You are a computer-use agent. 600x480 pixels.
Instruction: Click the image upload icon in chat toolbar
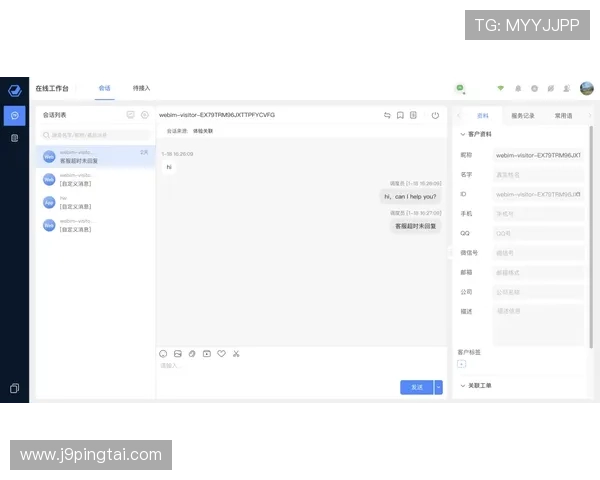pyautogui.click(x=177, y=353)
